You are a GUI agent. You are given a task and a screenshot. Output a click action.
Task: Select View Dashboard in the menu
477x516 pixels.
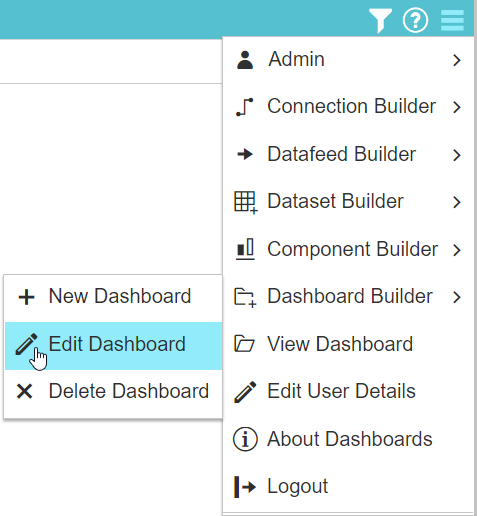pos(348,344)
